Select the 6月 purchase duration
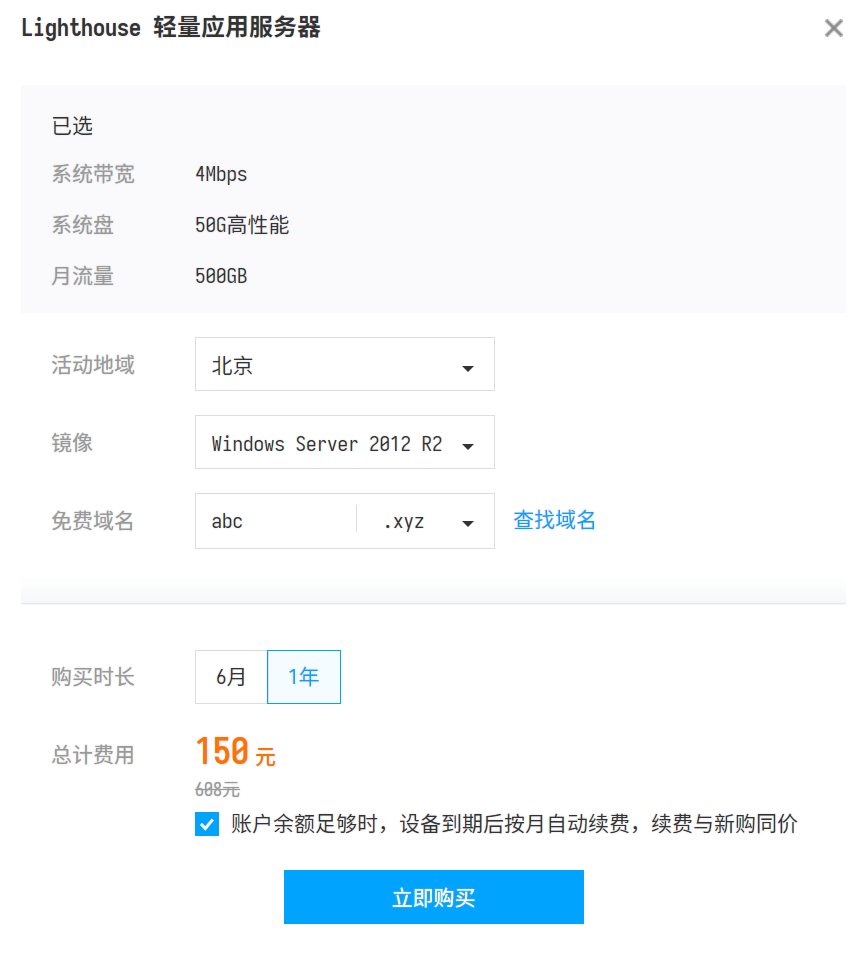 coord(231,677)
